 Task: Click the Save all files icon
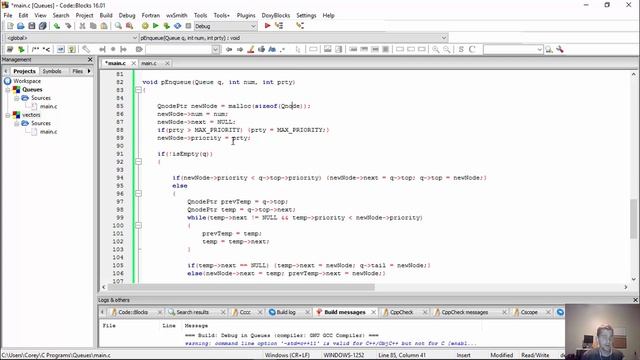42,26
